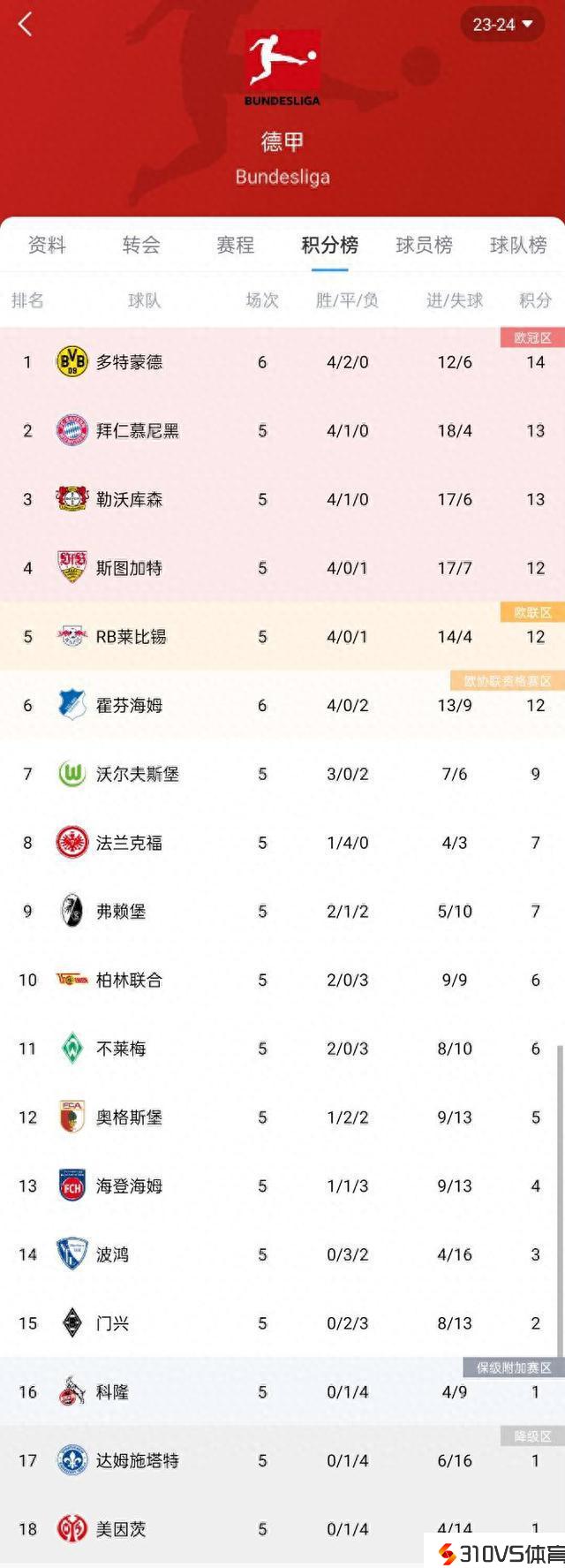Select the 球员榜 tab

tap(424, 245)
